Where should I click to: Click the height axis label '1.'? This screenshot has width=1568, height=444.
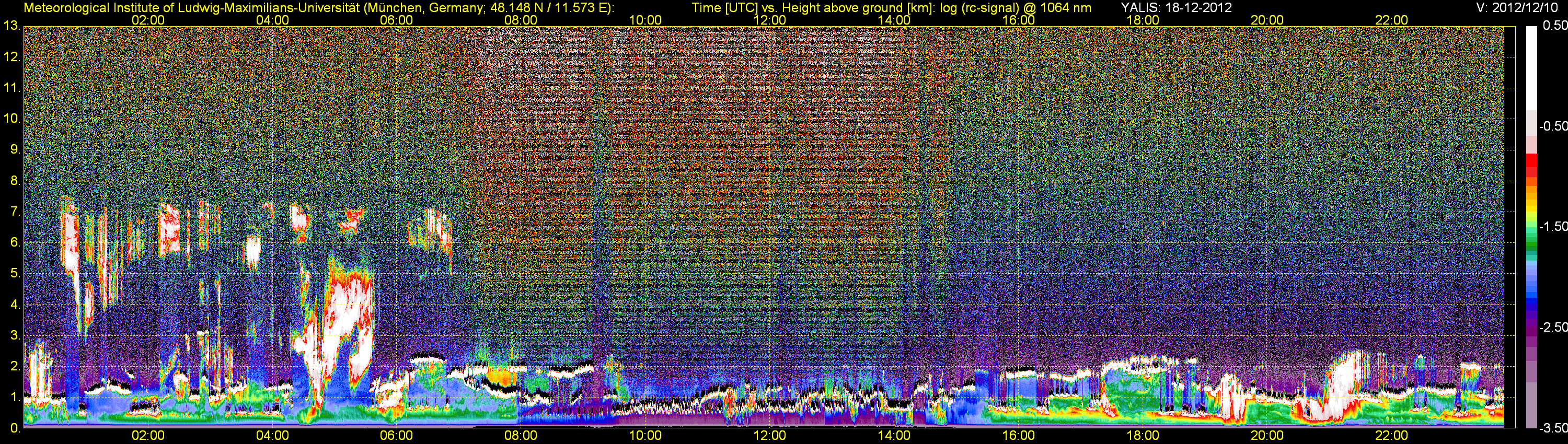(x=15, y=397)
